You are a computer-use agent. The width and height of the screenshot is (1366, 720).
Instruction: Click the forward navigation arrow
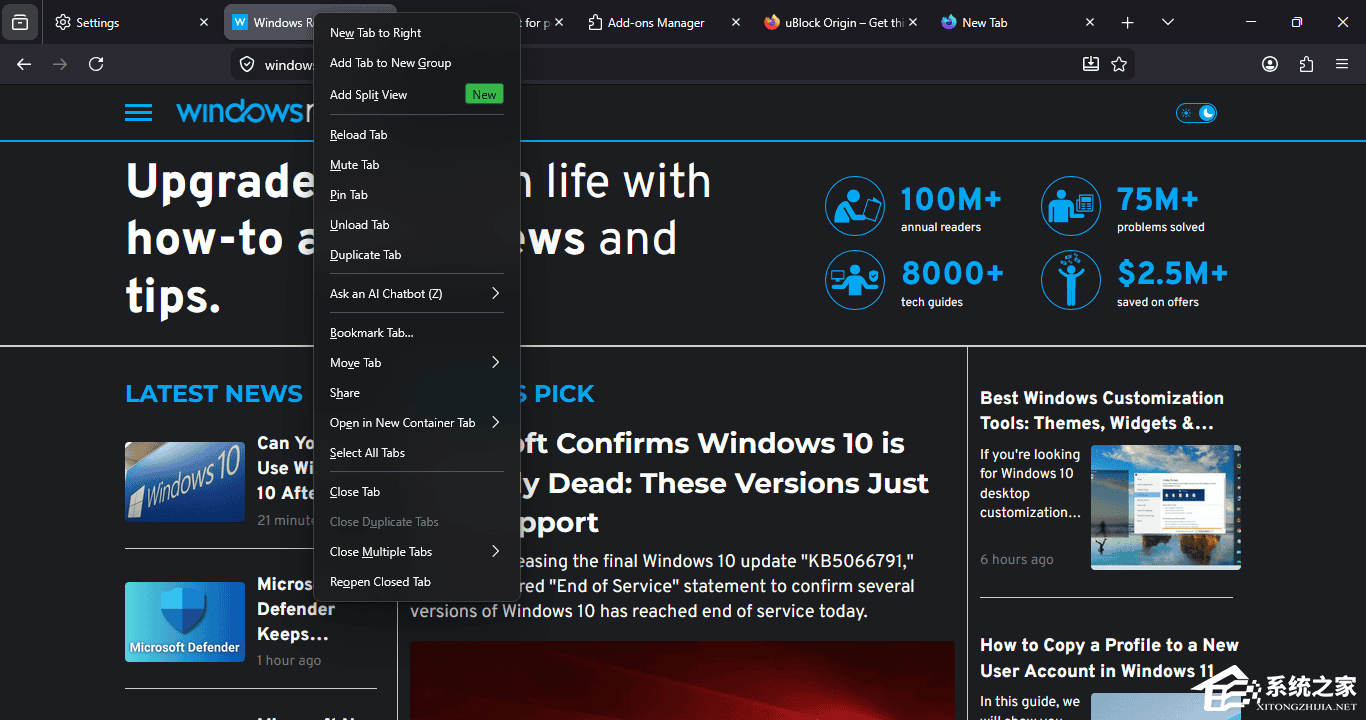(x=60, y=64)
